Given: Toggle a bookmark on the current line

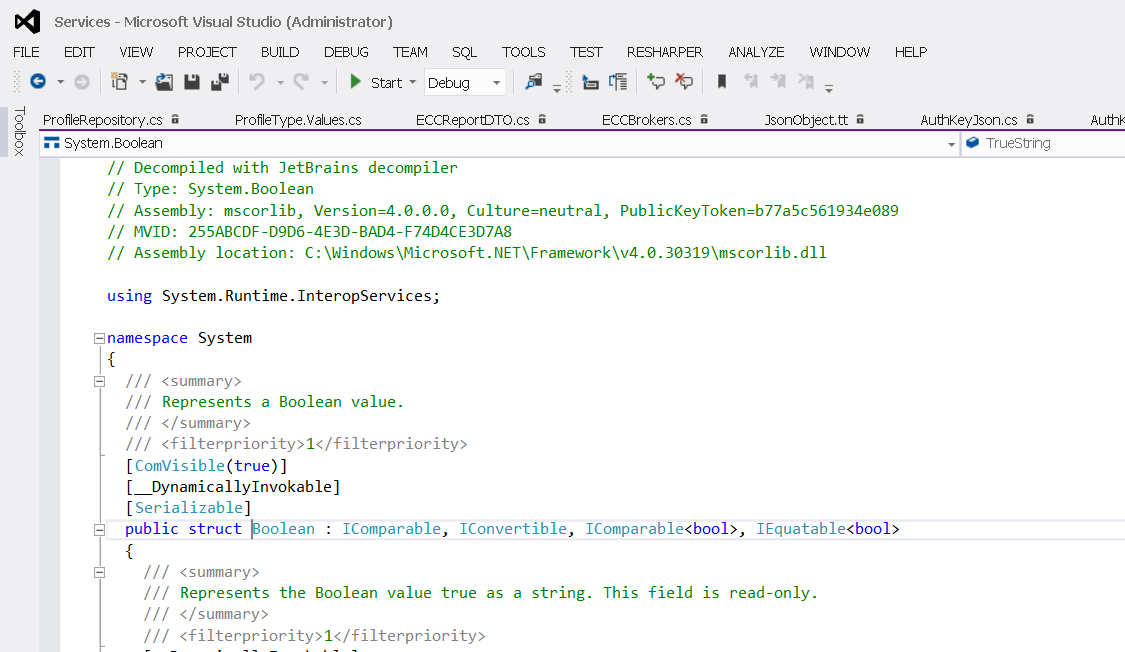Looking at the screenshot, I should (722, 82).
